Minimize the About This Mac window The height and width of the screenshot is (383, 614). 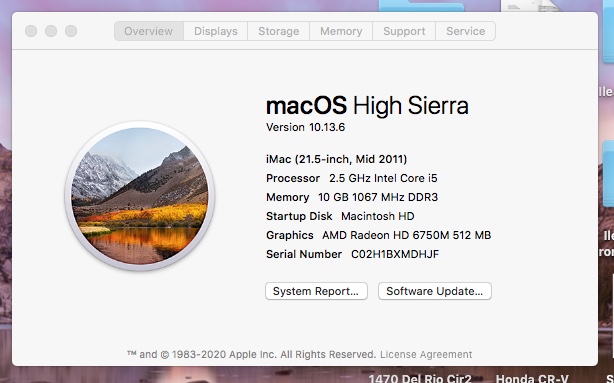coord(51,31)
